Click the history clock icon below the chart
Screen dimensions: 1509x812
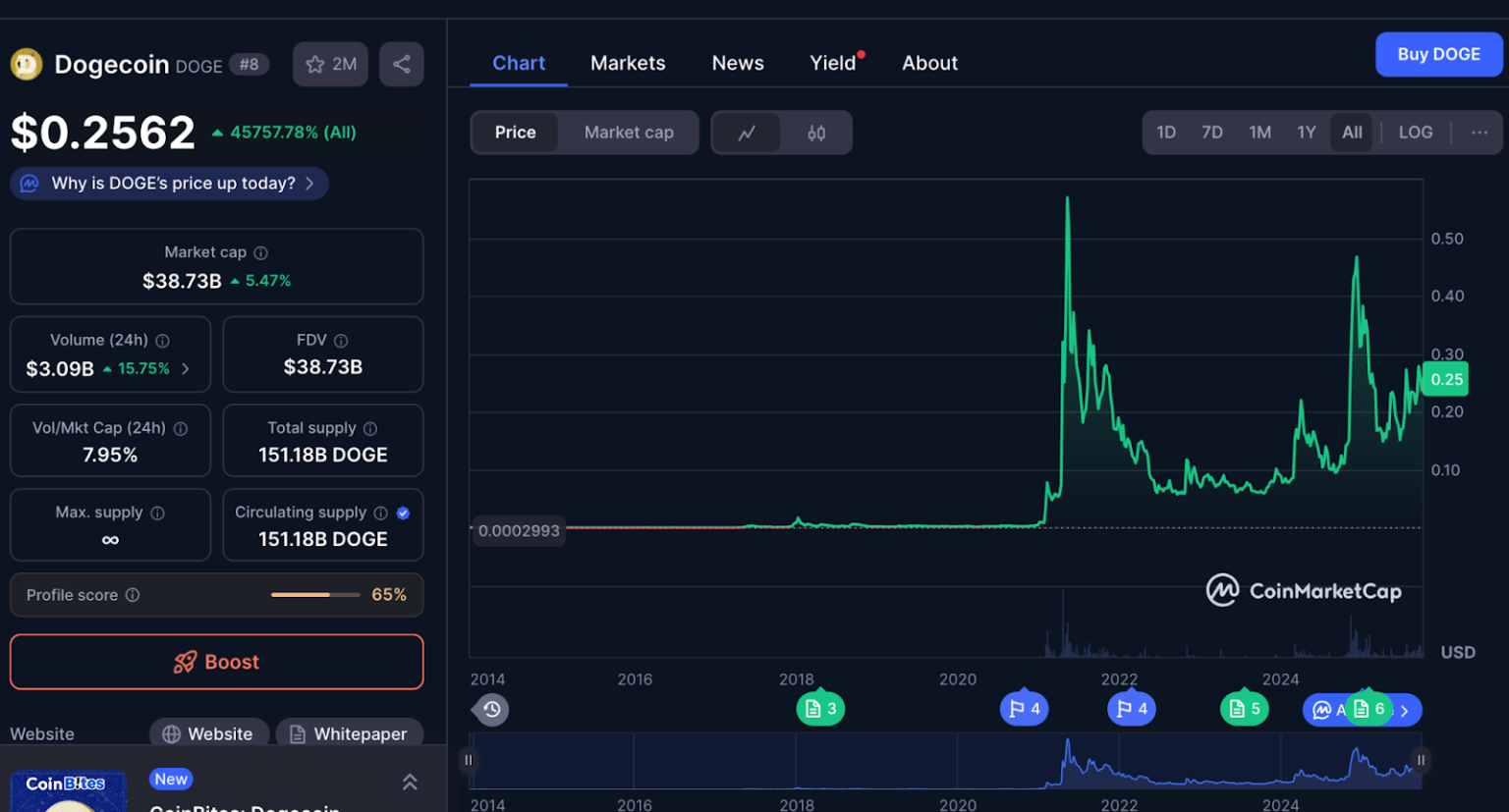489,710
